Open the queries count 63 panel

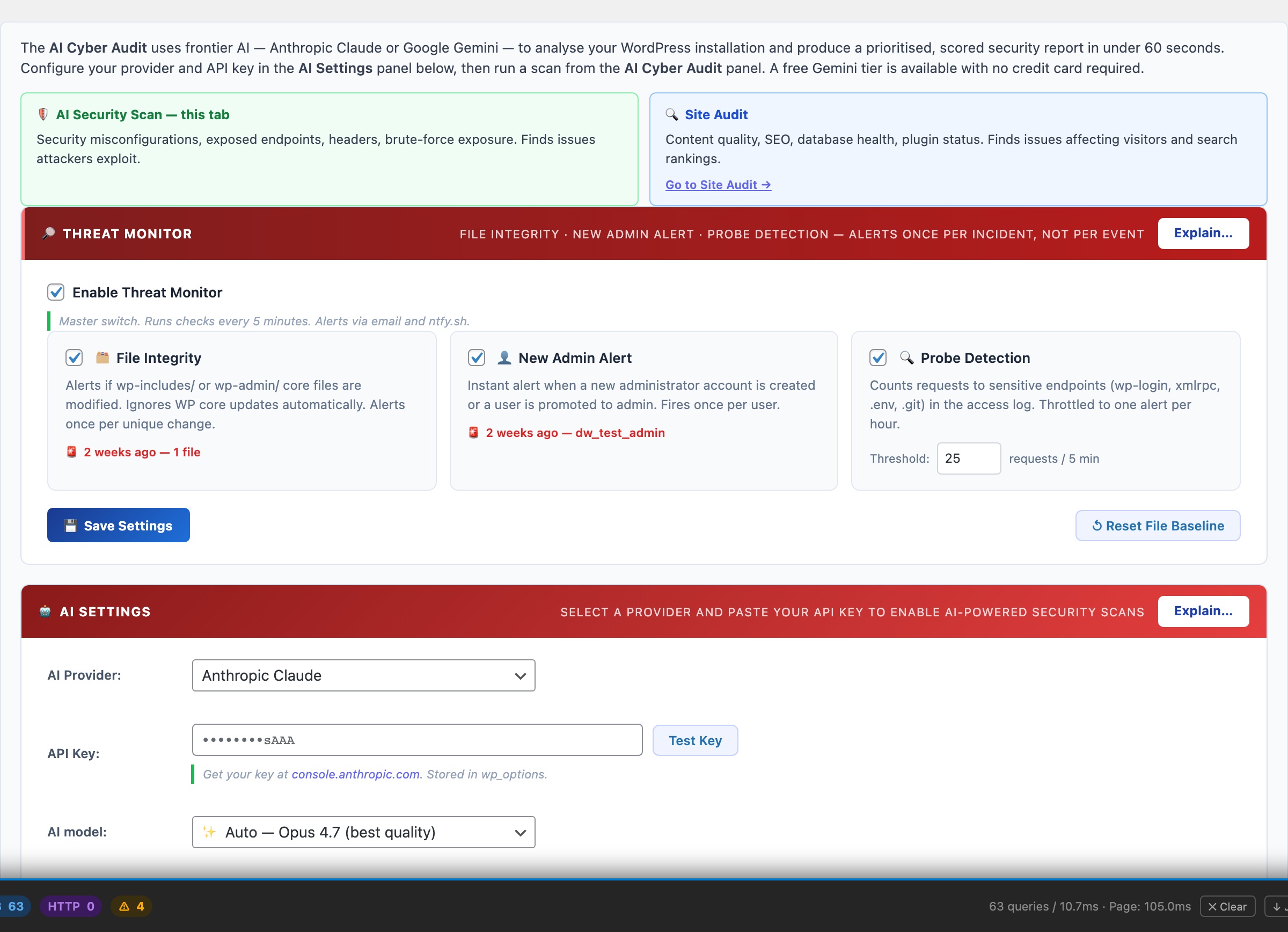click(15, 906)
